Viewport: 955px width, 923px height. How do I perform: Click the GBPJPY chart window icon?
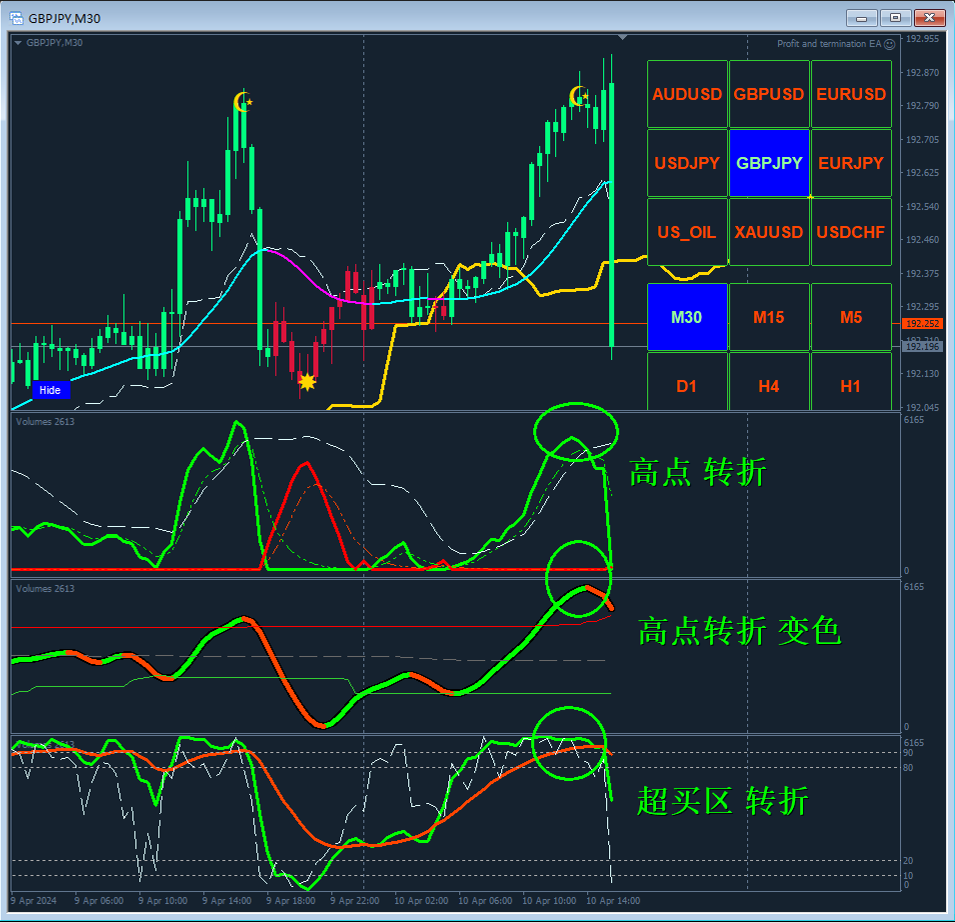[16, 18]
